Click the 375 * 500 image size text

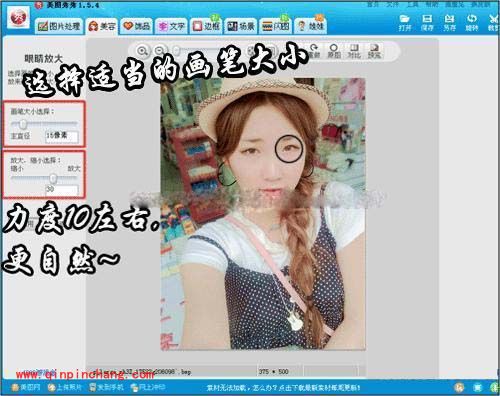273,372
